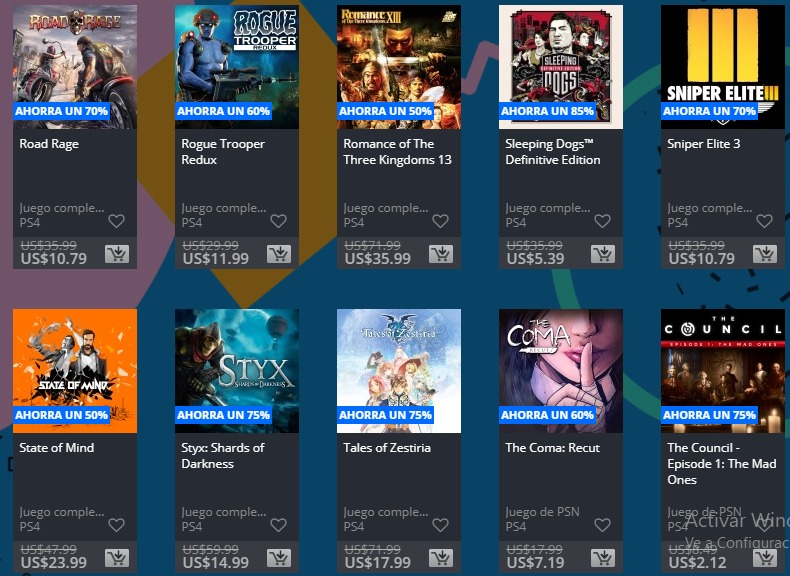Open the State of Mind cover art

tap(75, 371)
